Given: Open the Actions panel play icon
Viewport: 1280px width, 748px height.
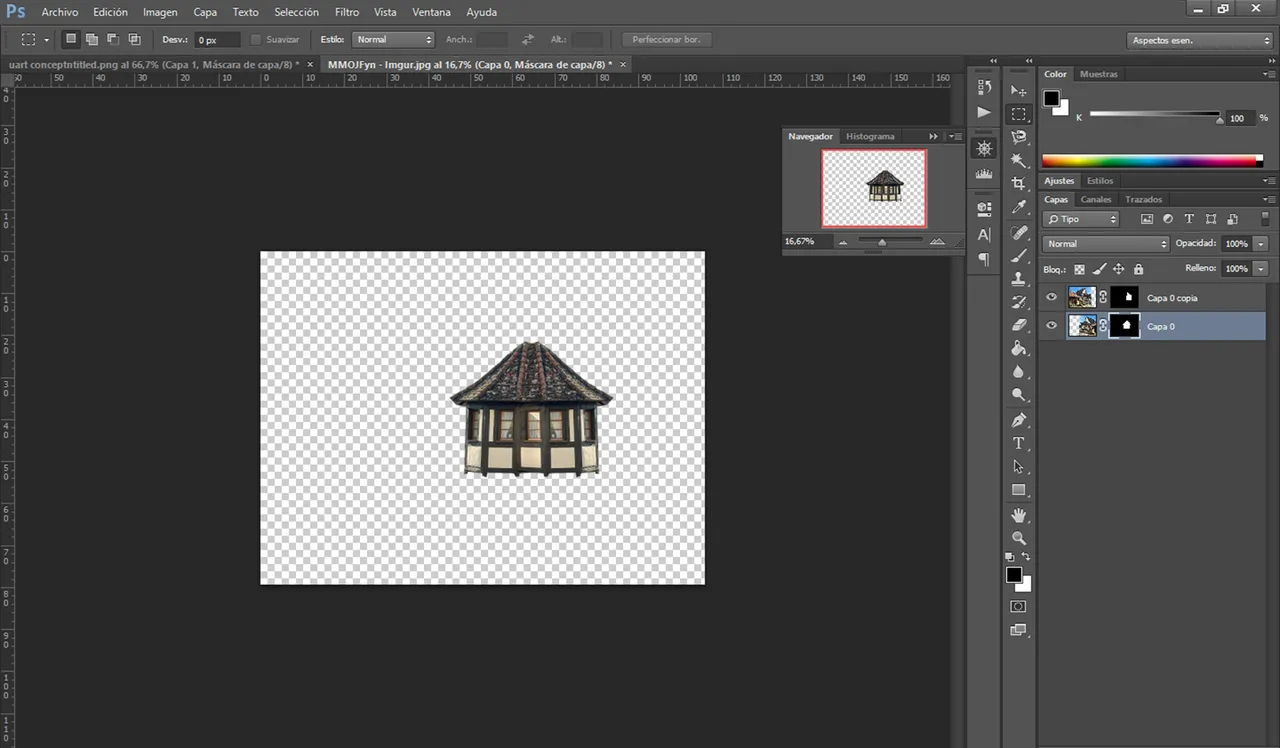Looking at the screenshot, I should pos(984,112).
